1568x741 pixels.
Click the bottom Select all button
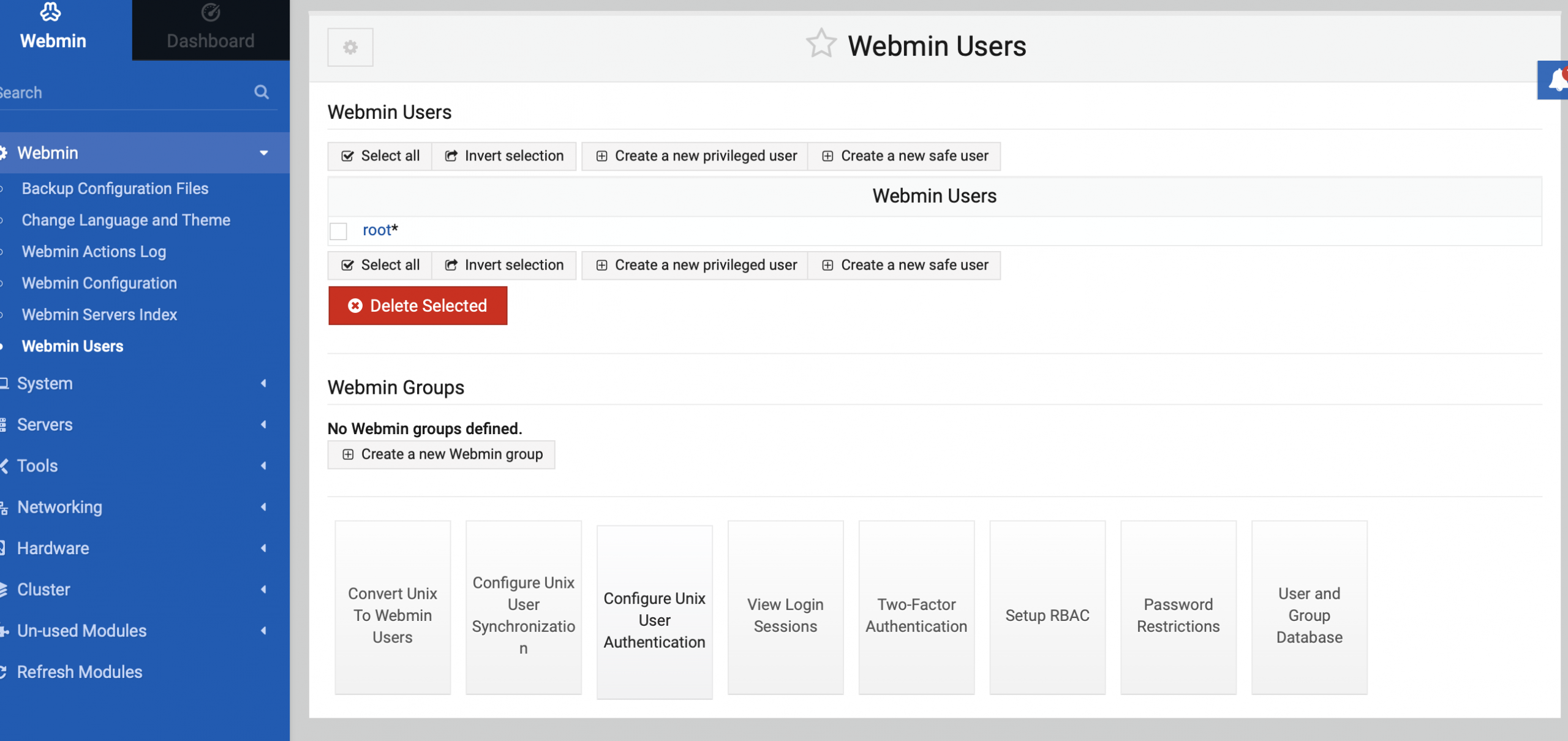point(380,265)
